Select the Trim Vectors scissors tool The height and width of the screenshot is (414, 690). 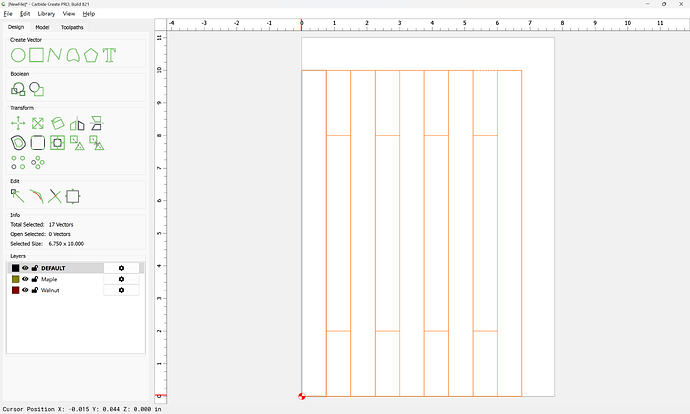coord(55,196)
